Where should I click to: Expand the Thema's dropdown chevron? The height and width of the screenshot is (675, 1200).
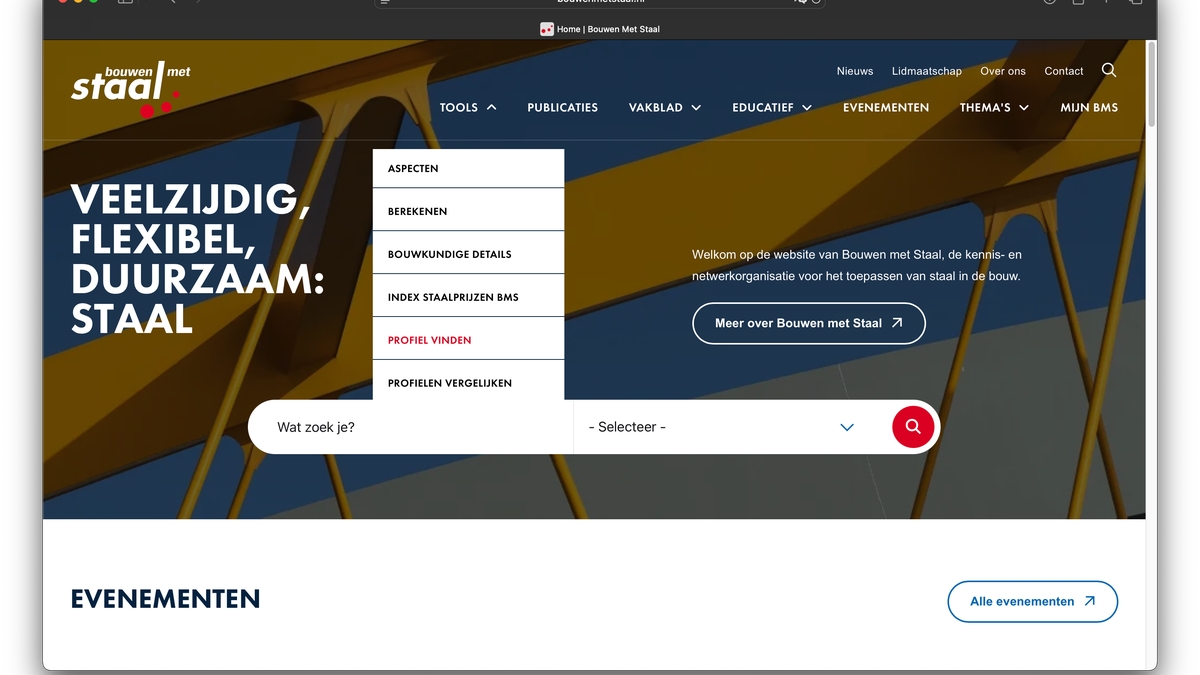pos(1024,108)
